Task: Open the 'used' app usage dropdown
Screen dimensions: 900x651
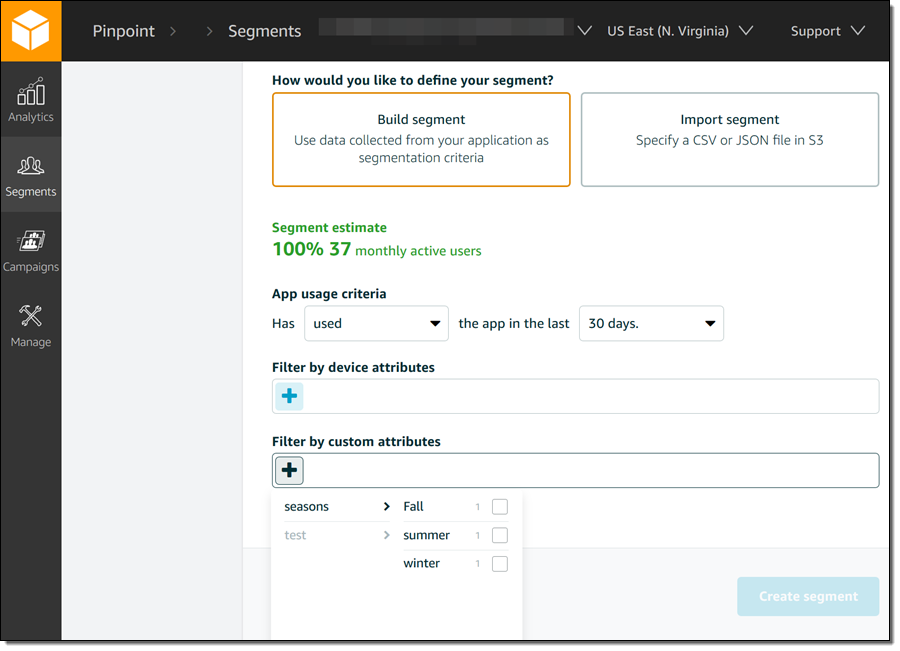Action: click(377, 324)
